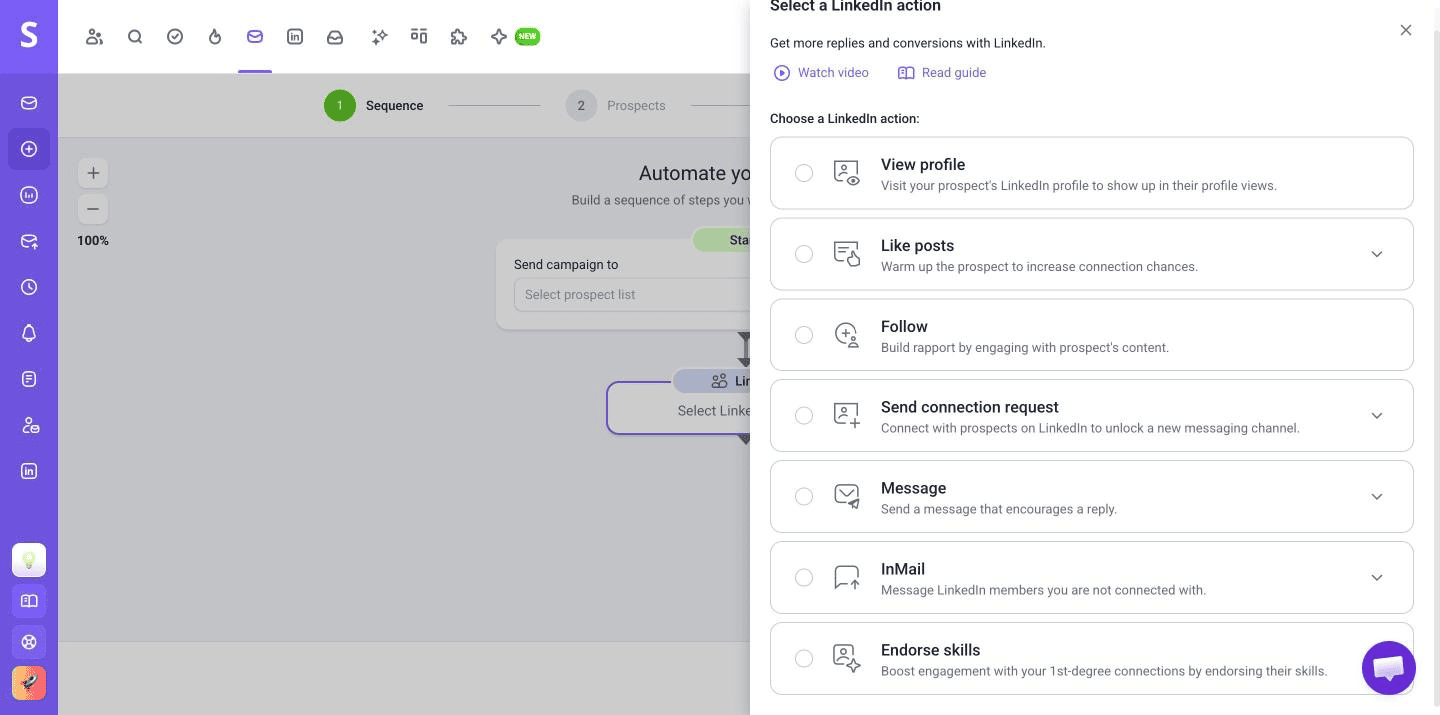
Task: Select the Message radio button
Action: click(804, 496)
